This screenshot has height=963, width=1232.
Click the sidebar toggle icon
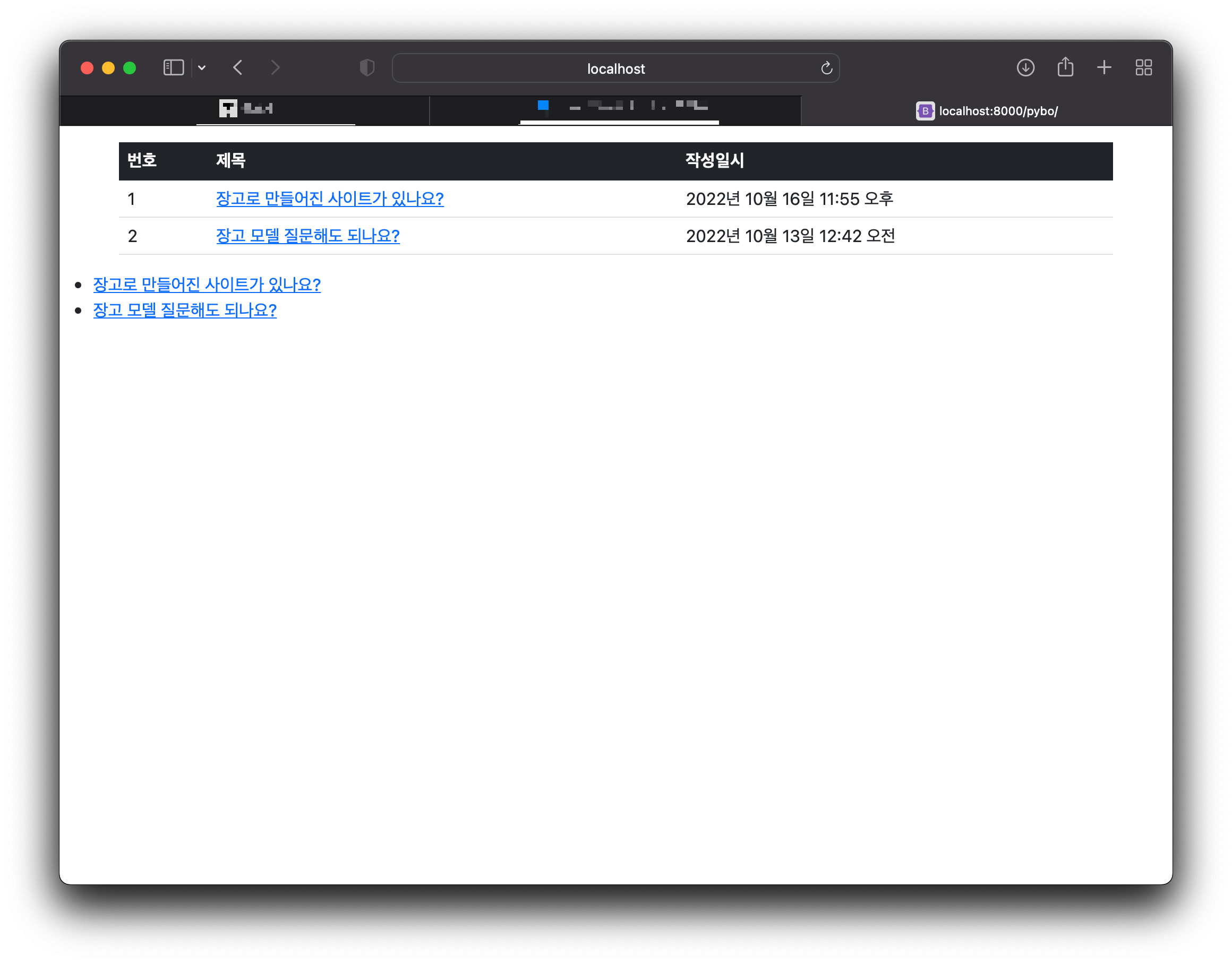pos(173,67)
